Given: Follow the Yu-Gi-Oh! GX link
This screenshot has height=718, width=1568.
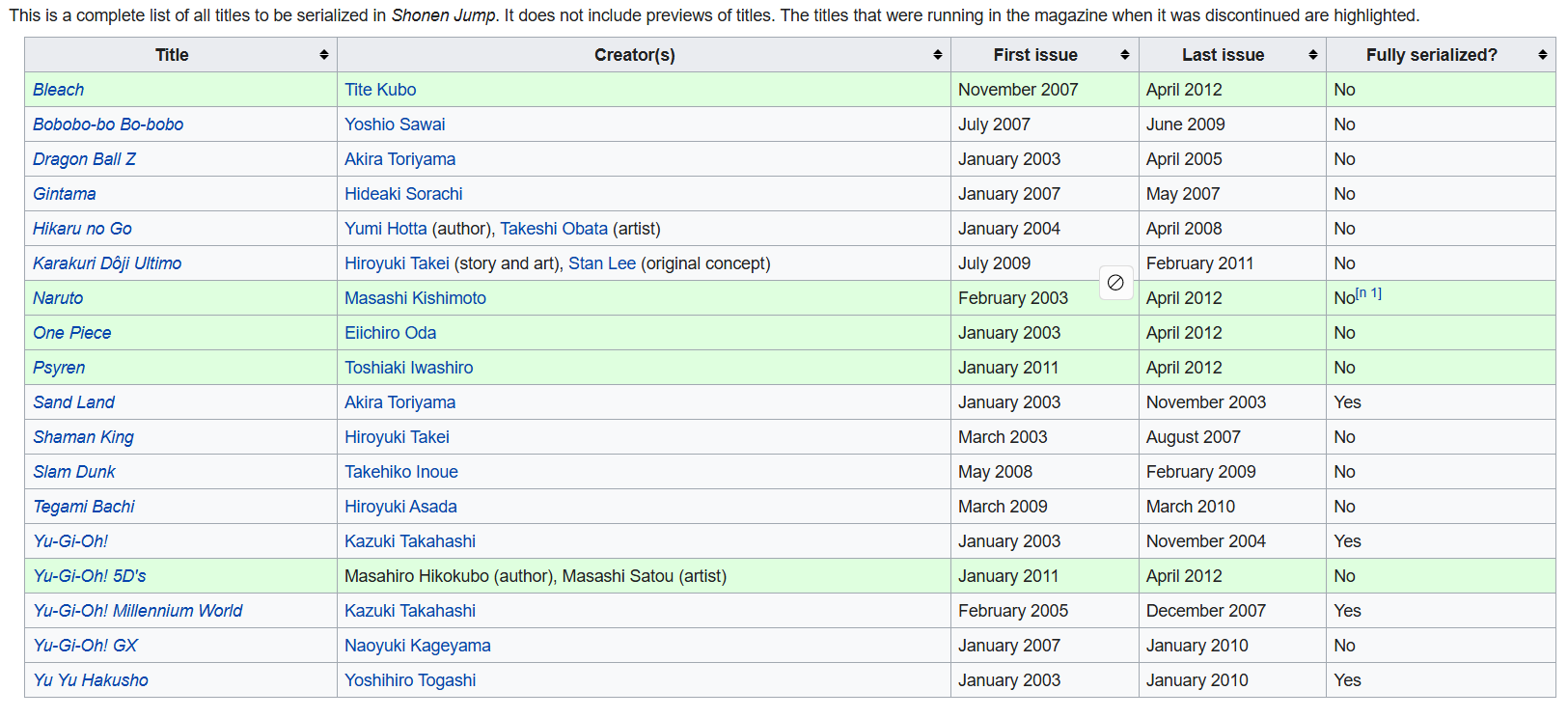Looking at the screenshot, I should (x=85, y=646).
